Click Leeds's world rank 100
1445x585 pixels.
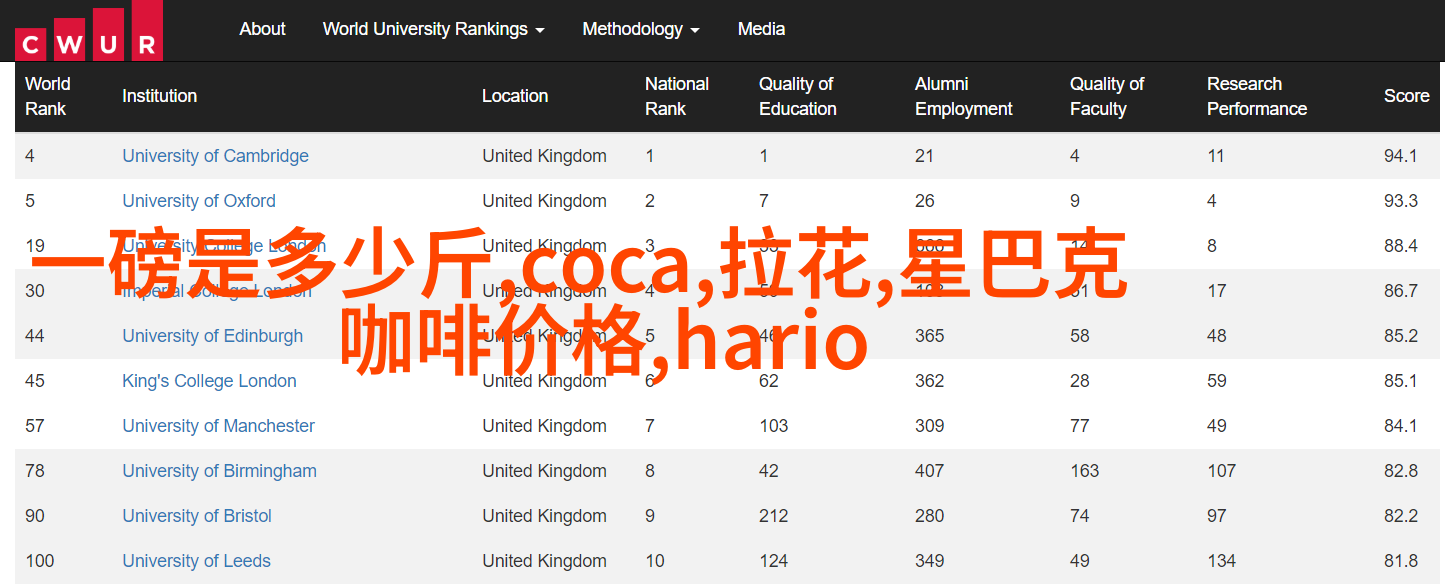point(40,561)
